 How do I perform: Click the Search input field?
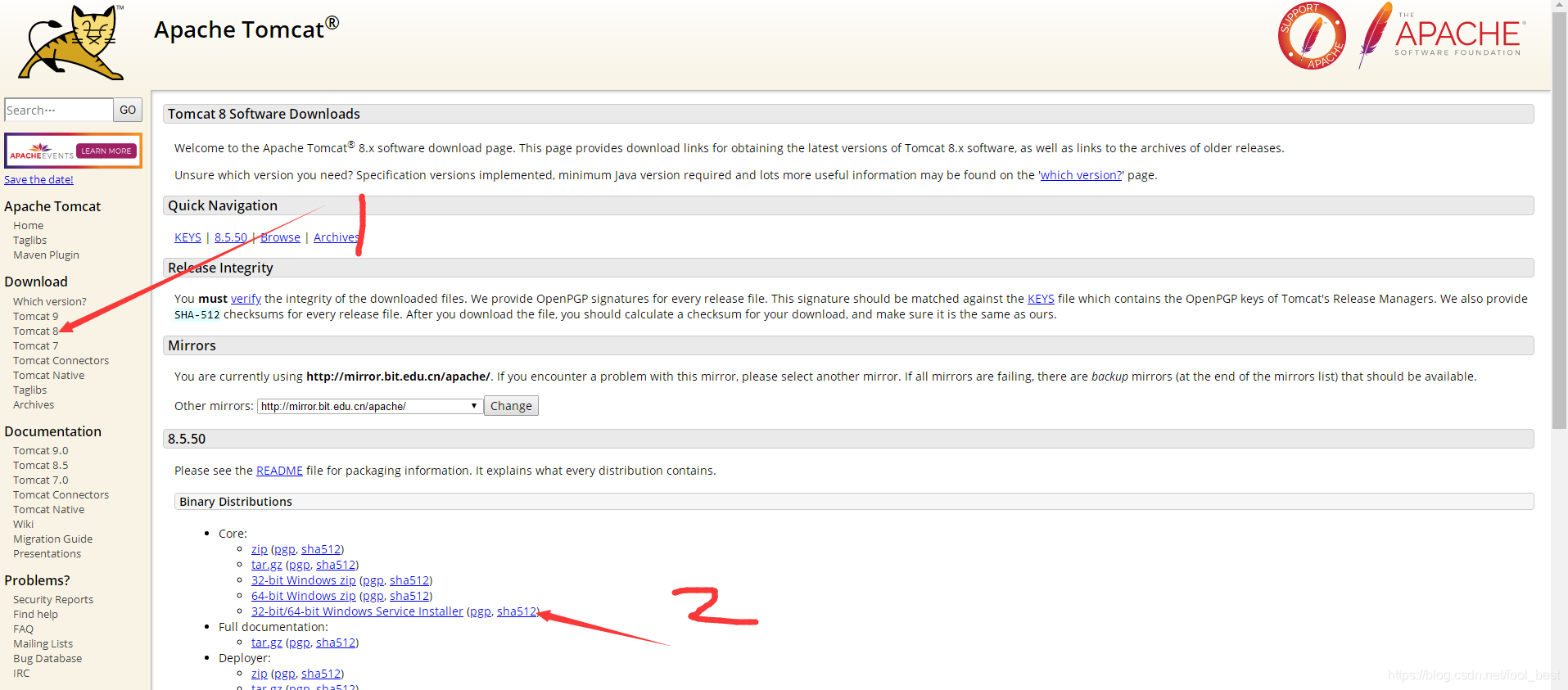click(59, 110)
